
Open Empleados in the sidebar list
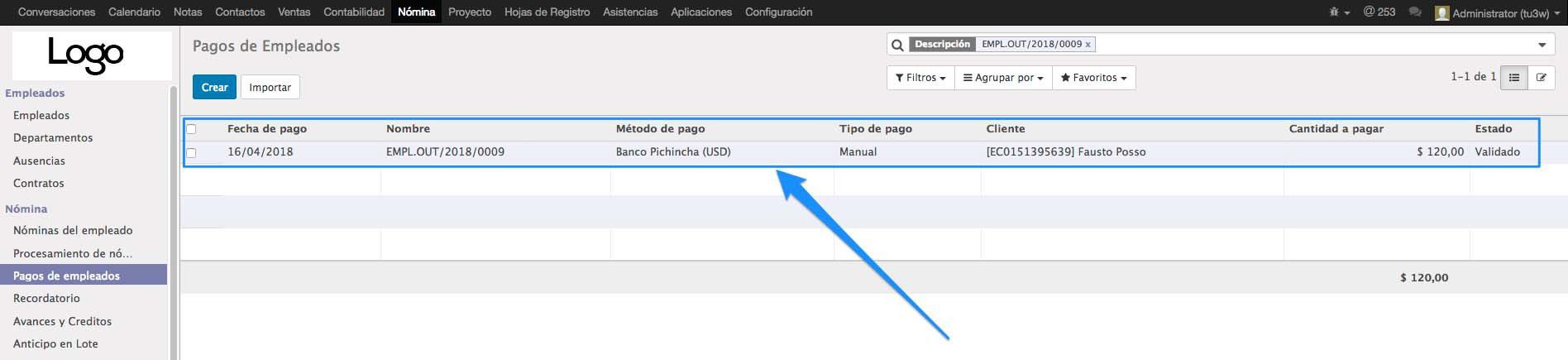pos(41,115)
